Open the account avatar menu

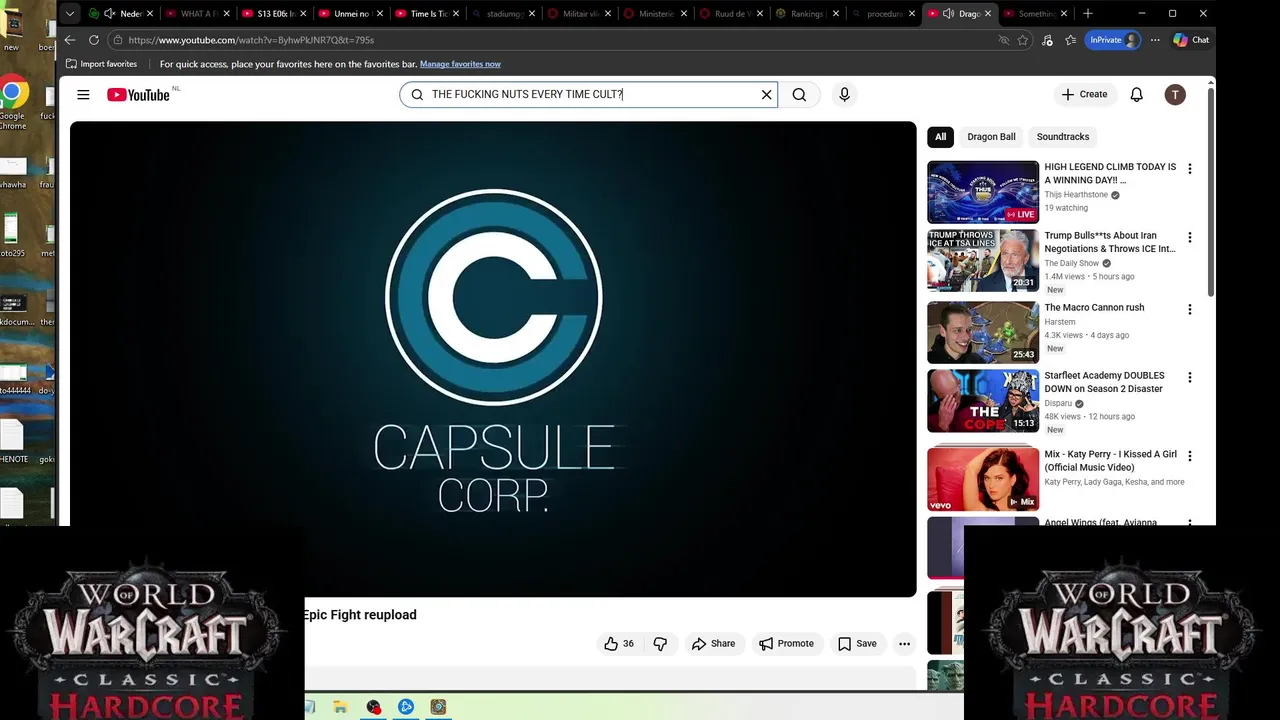pyautogui.click(x=1175, y=94)
